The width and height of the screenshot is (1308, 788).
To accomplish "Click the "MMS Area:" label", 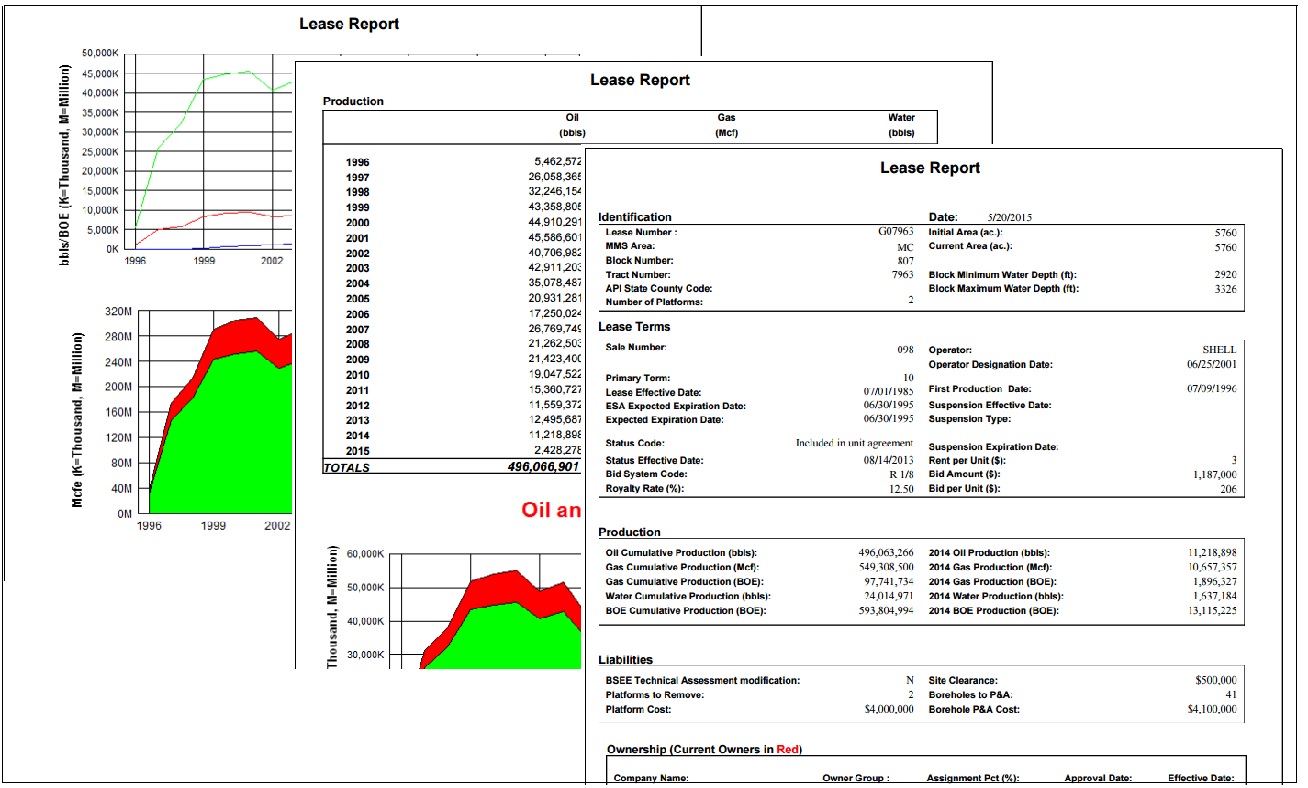I will click(x=631, y=246).
